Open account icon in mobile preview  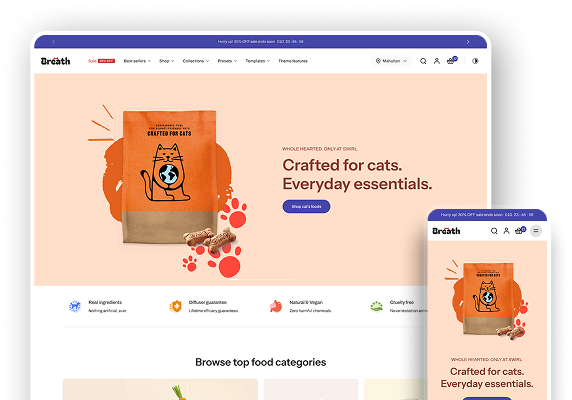(506, 231)
